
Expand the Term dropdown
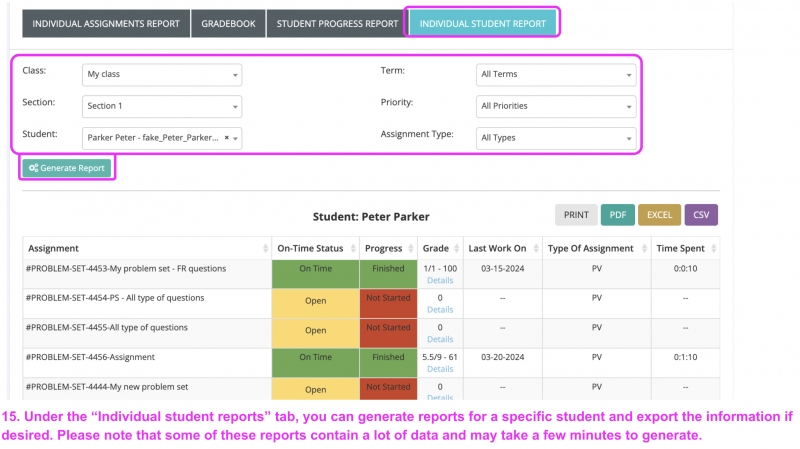point(555,74)
